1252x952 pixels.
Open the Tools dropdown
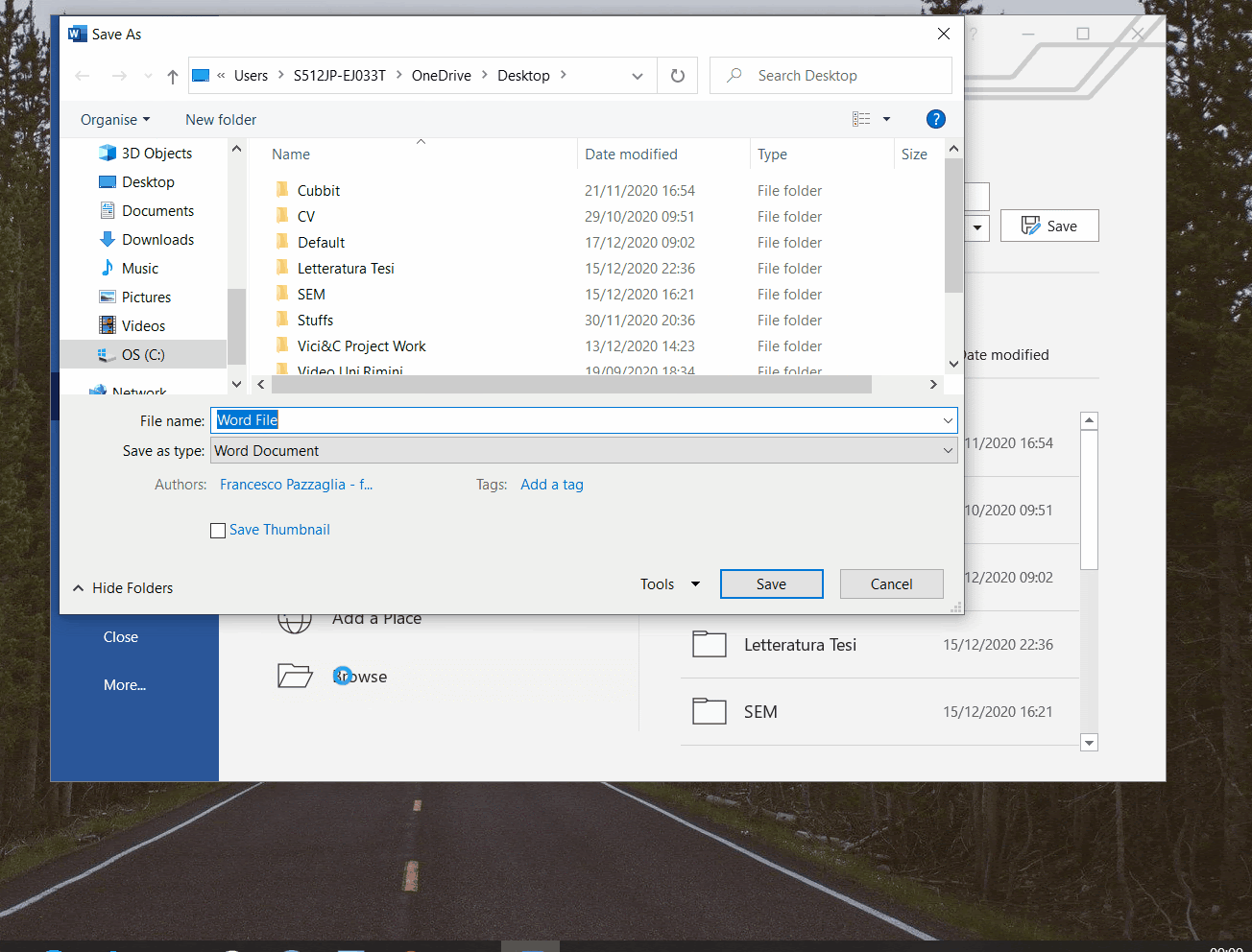tap(670, 584)
